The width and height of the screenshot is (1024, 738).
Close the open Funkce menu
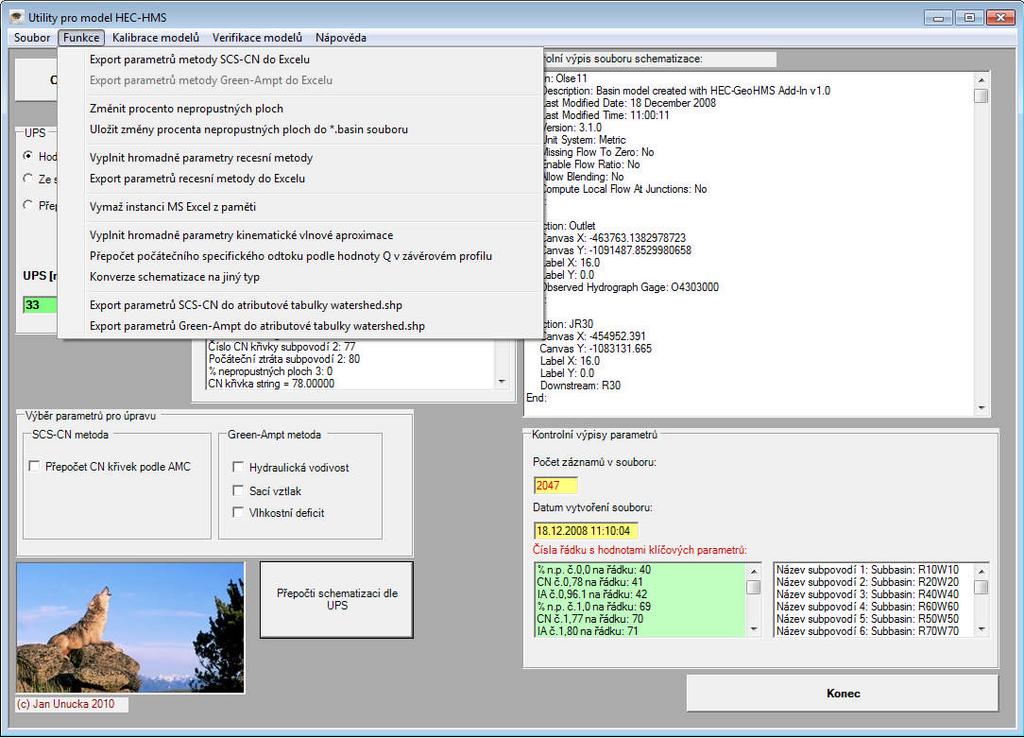pyautogui.click(x=82, y=38)
